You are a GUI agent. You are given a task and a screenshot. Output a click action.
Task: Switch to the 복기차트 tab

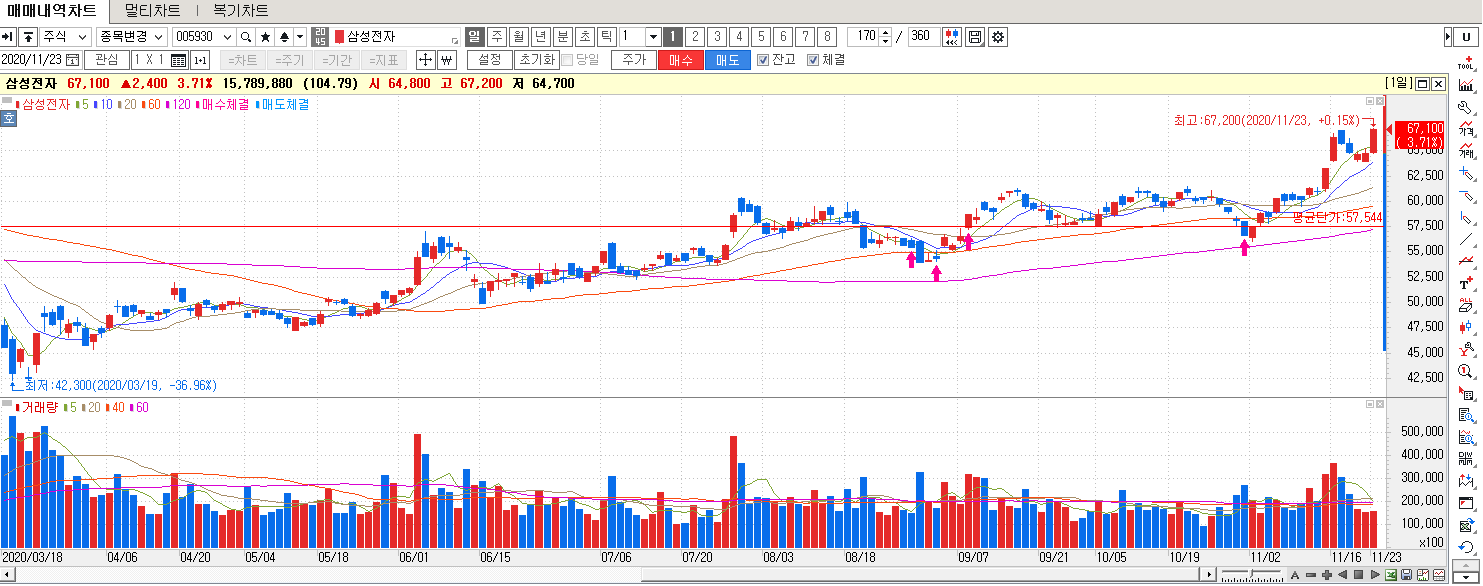240,11
